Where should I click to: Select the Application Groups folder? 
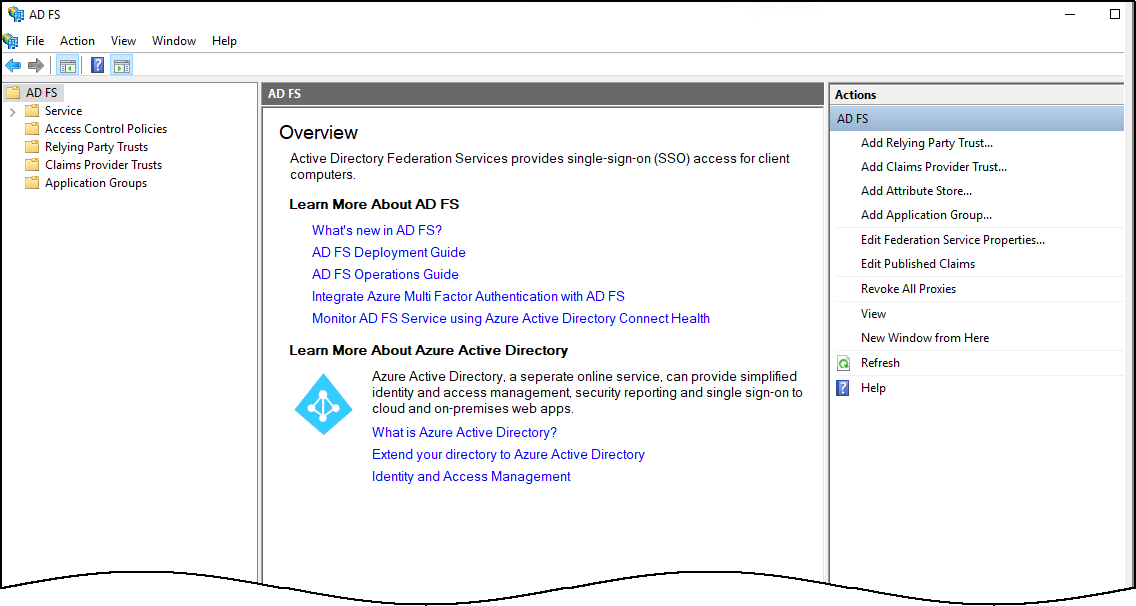(94, 182)
